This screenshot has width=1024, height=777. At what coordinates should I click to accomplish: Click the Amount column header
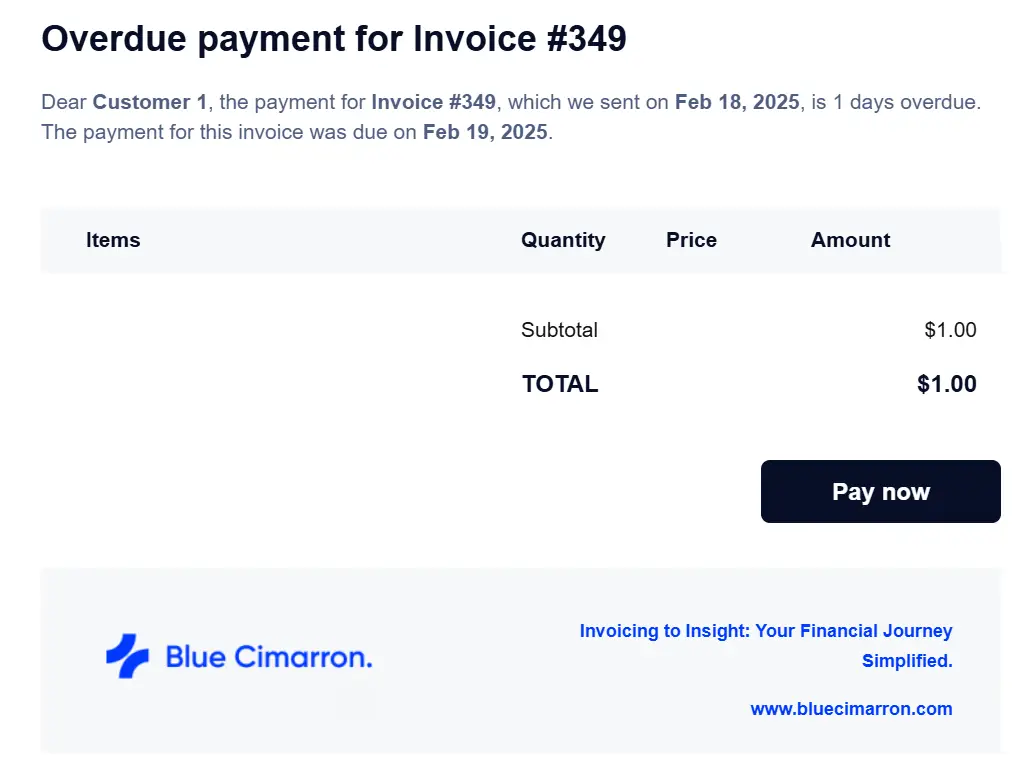coord(850,240)
